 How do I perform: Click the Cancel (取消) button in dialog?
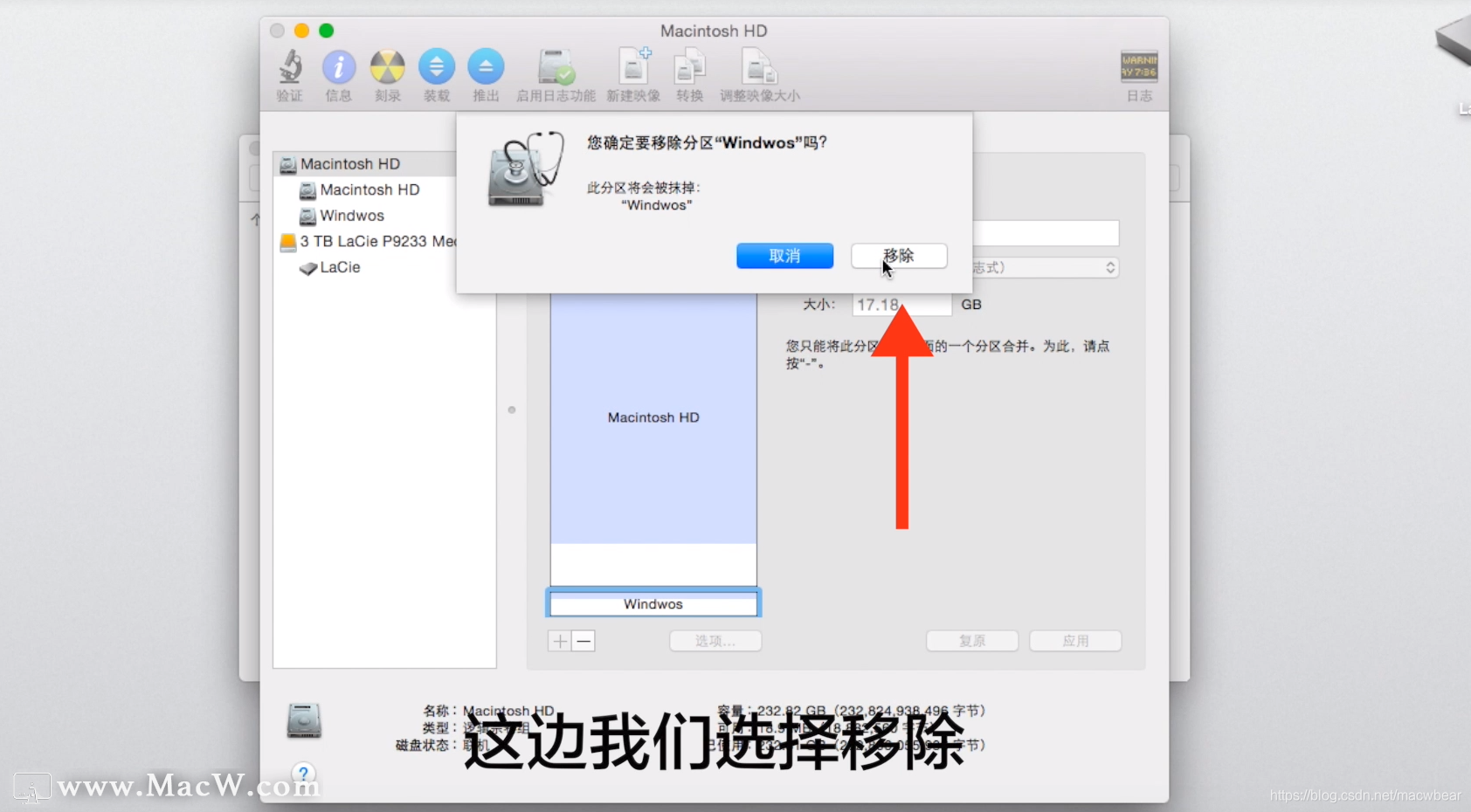pos(784,256)
